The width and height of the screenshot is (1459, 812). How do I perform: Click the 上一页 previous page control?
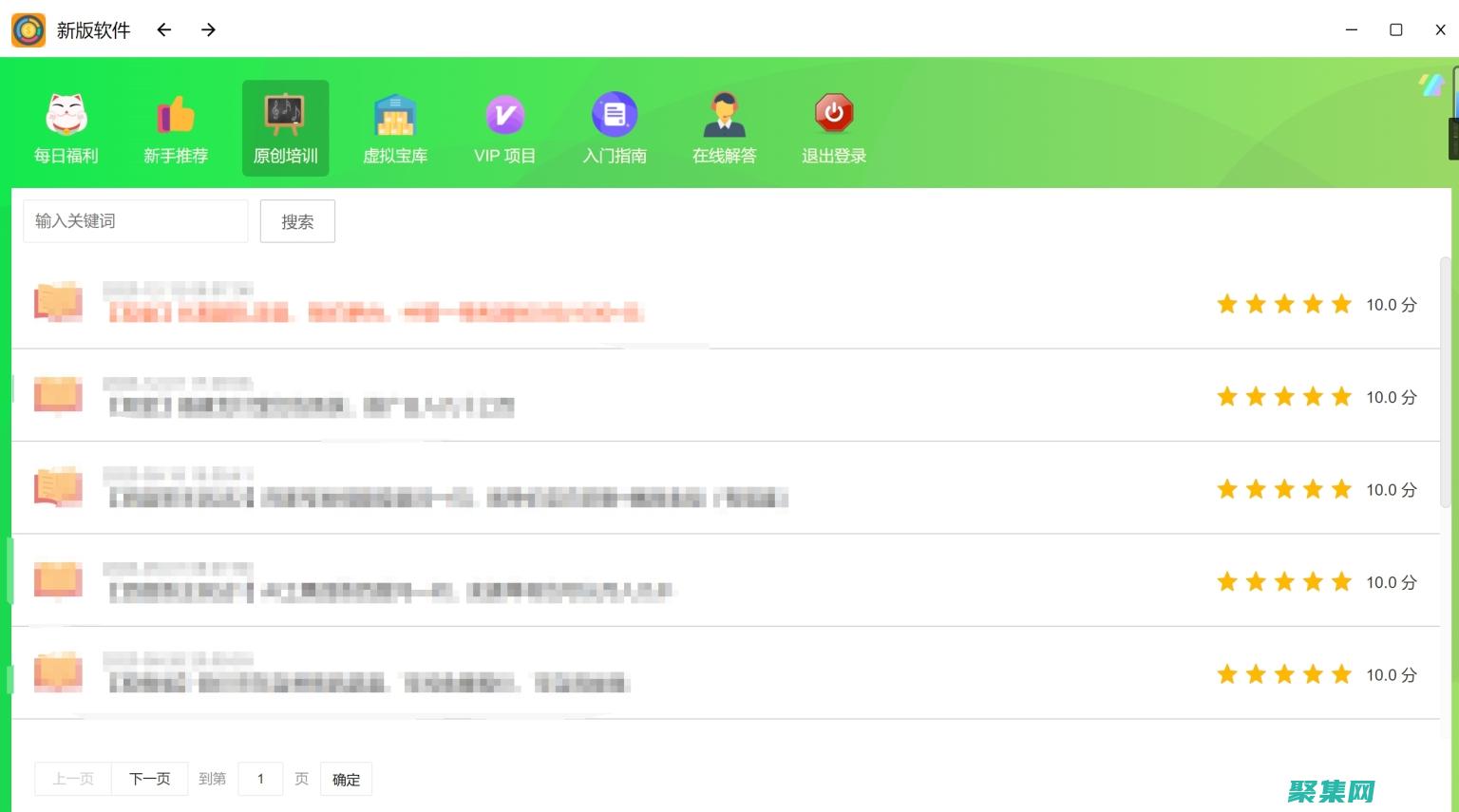[73, 778]
